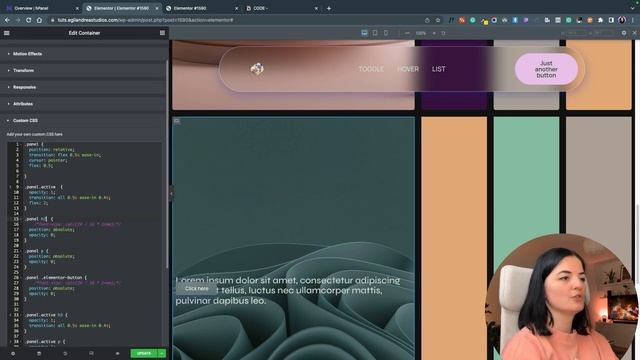640x360 pixels.
Task: Click the zoom percentage value
Action: (x=420, y=33)
